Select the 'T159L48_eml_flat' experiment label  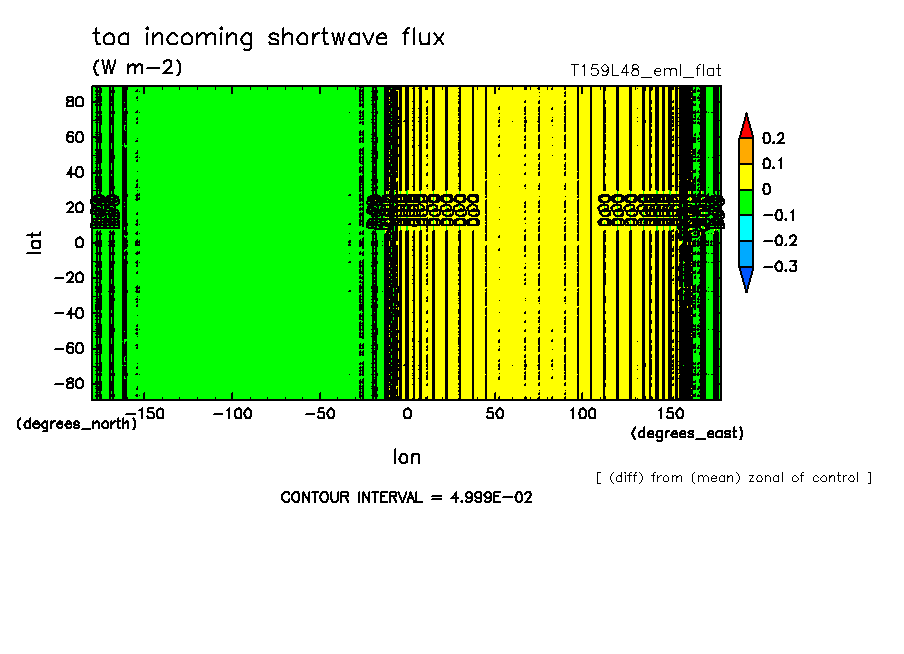(x=645, y=71)
